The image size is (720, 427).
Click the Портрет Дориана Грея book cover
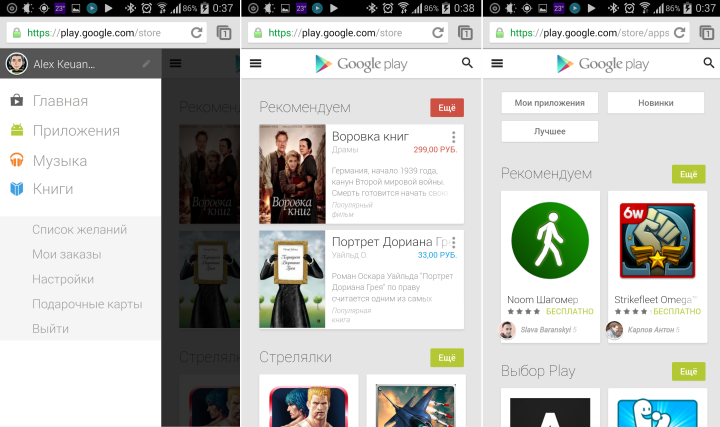point(292,279)
